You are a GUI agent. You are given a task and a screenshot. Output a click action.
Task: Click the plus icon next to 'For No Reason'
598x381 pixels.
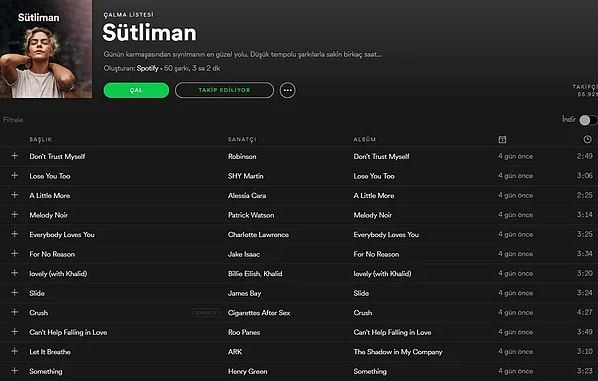(x=14, y=254)
